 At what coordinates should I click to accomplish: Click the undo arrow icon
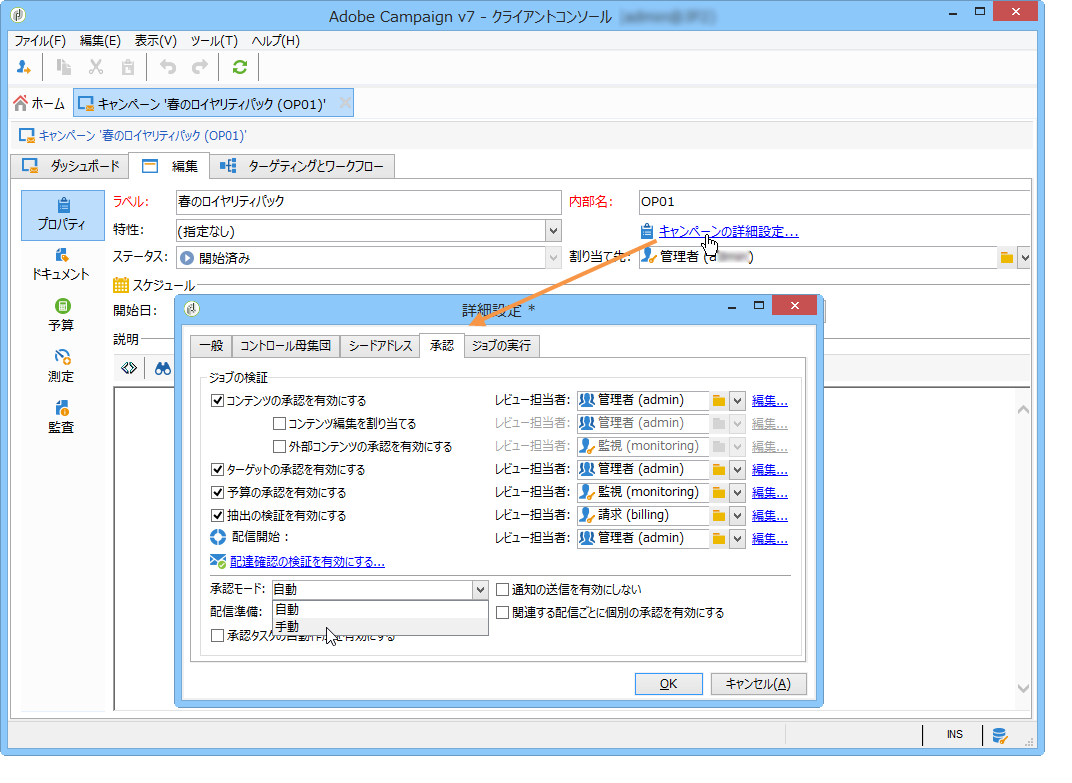168,67
